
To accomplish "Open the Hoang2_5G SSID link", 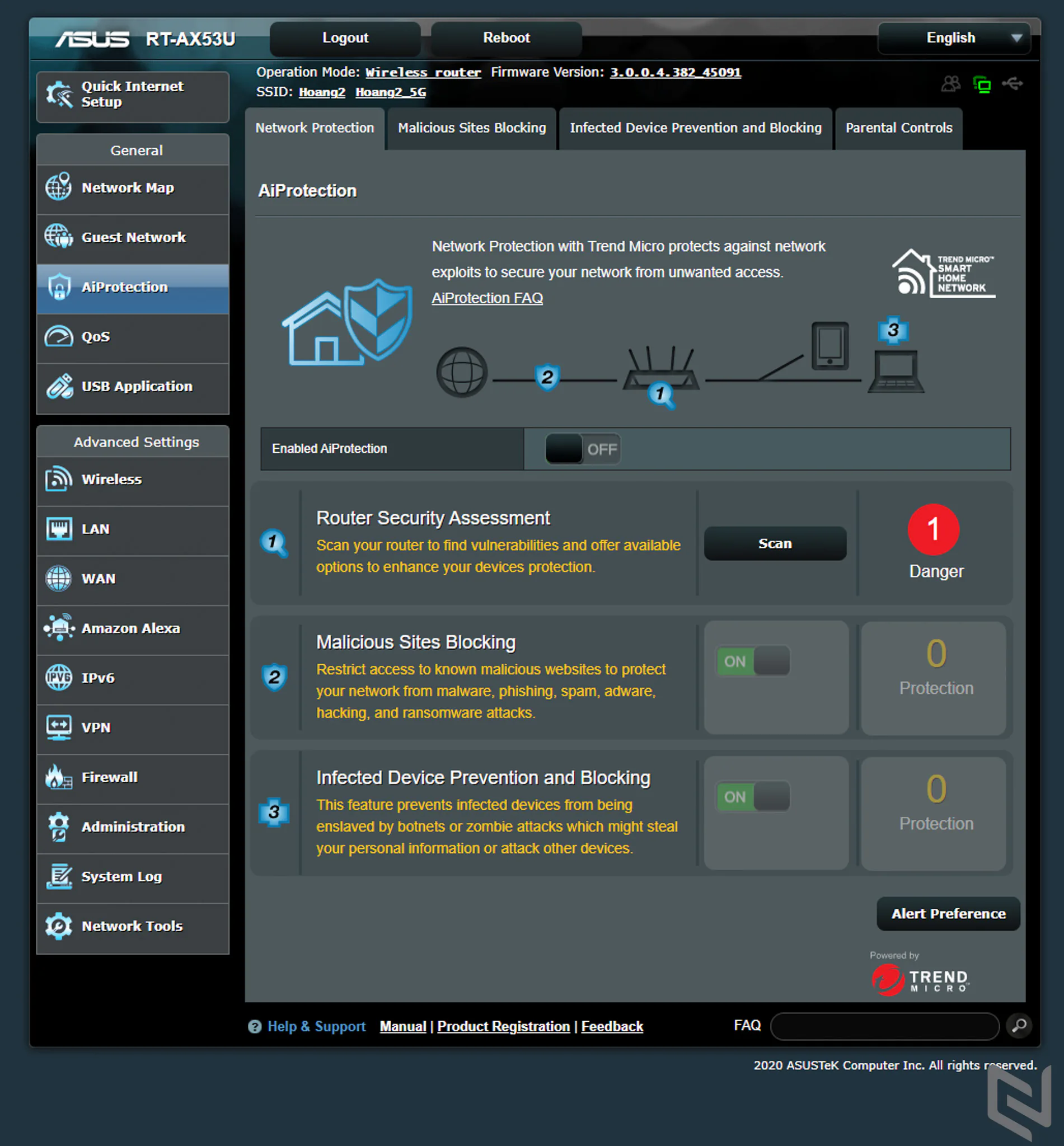I will (x=390, y=92).
